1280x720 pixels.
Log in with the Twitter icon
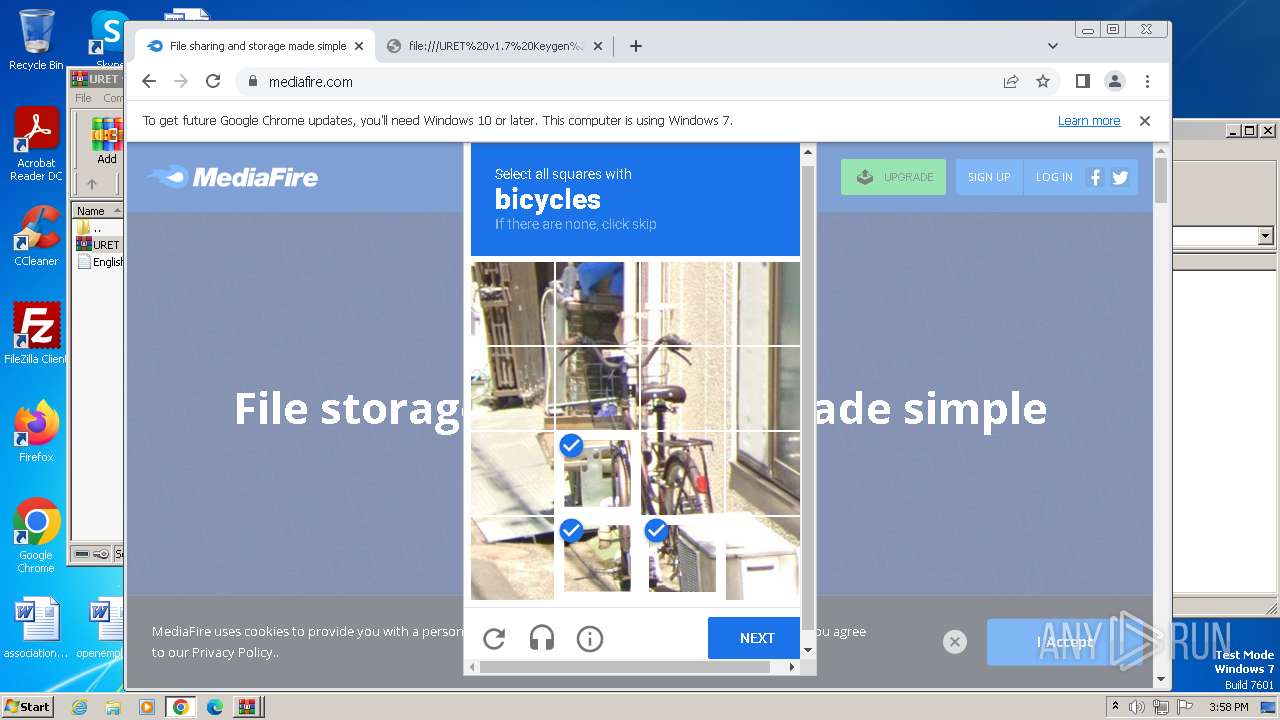[x=1120, y=177]
